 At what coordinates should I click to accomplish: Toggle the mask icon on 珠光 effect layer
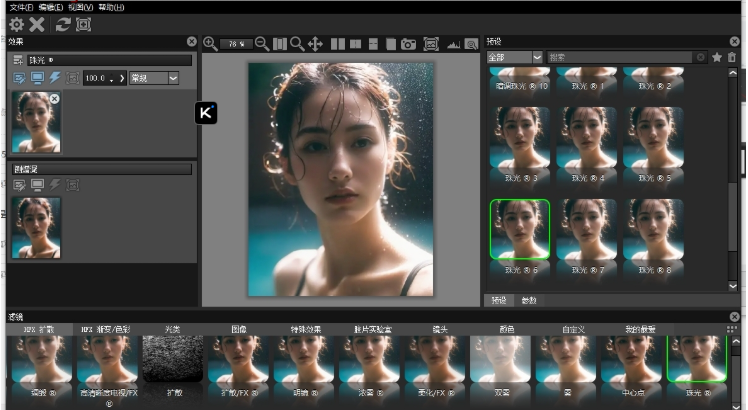pyautogui.click(x=72, y=78)
